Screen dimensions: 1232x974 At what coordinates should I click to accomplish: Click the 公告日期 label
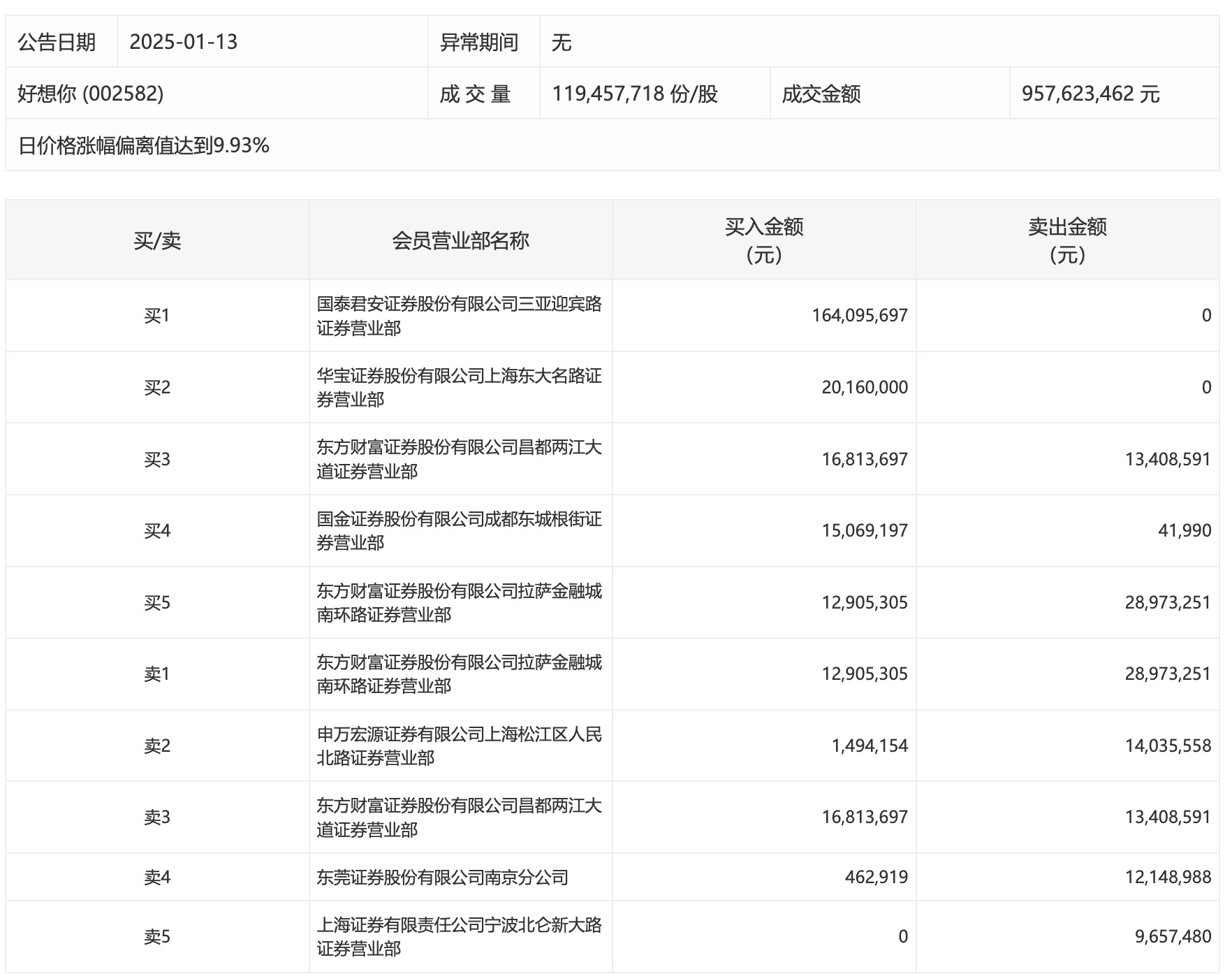57,42
